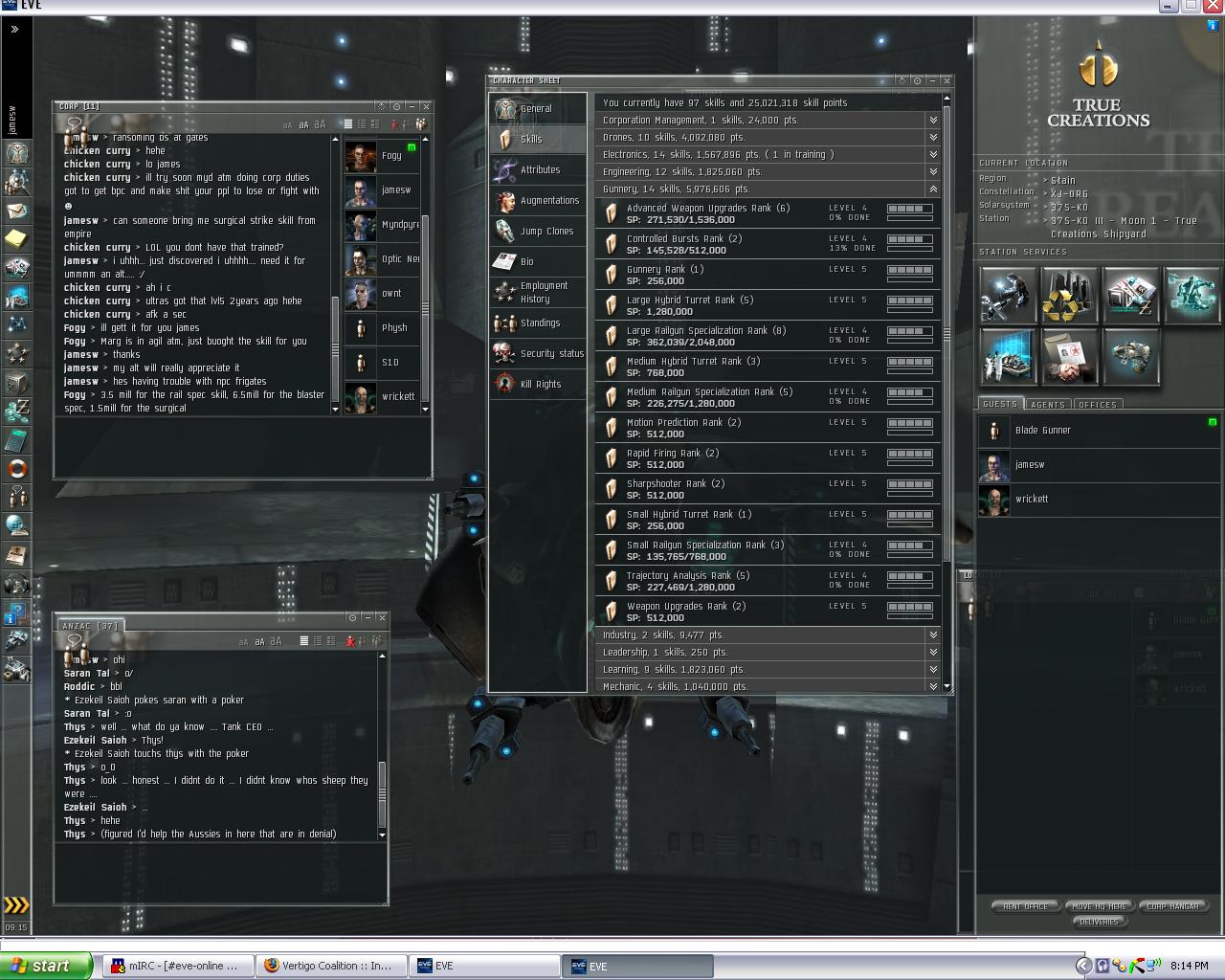
Task: Open the star map icon in the sidebar
Action: 16,325
